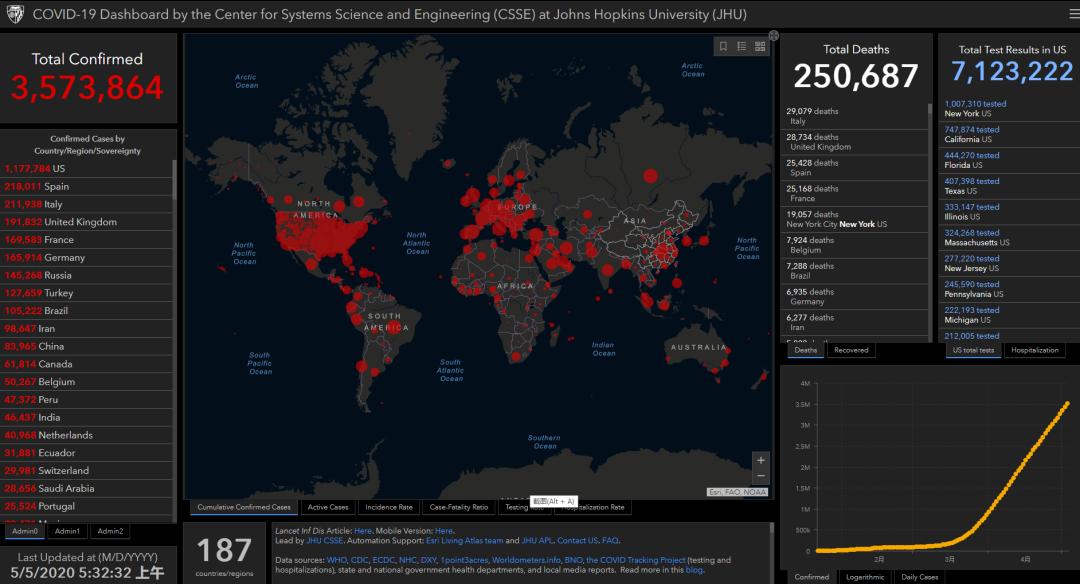Viewport: 1080px width, 584px height.
Task: Select the Case-Fatality Ratio tab
Action: 458,507
